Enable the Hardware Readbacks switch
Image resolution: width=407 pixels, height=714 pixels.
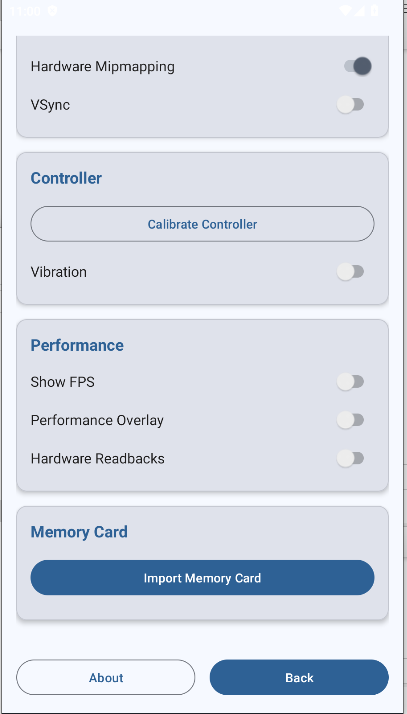350,458
